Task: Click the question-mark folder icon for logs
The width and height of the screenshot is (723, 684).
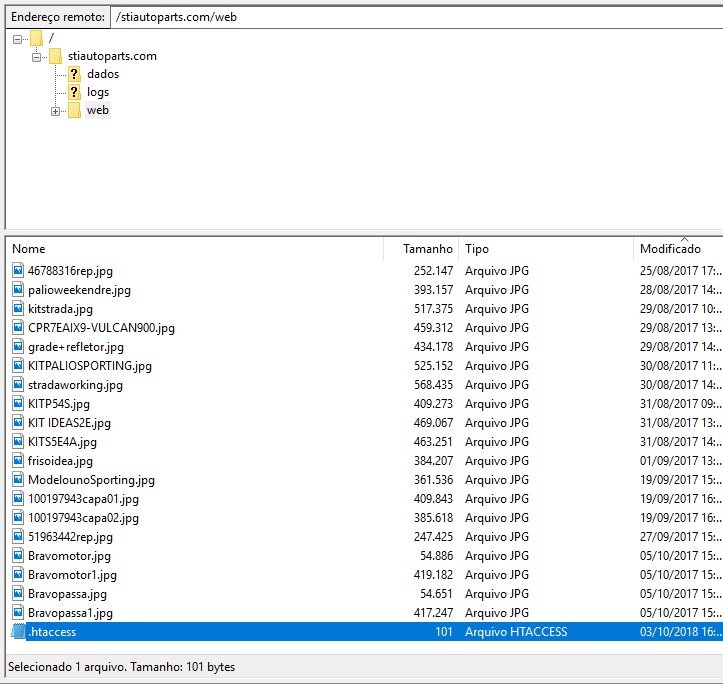Action: coord(74,92)
